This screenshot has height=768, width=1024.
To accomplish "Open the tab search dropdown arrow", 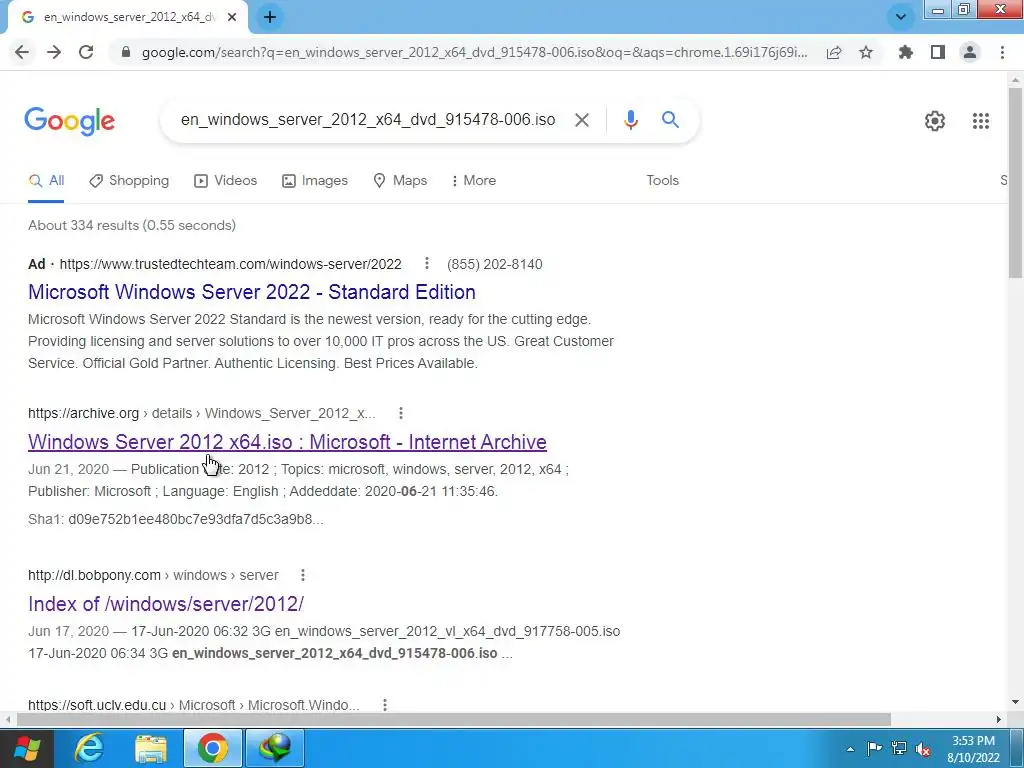I will tap(901, 17).
